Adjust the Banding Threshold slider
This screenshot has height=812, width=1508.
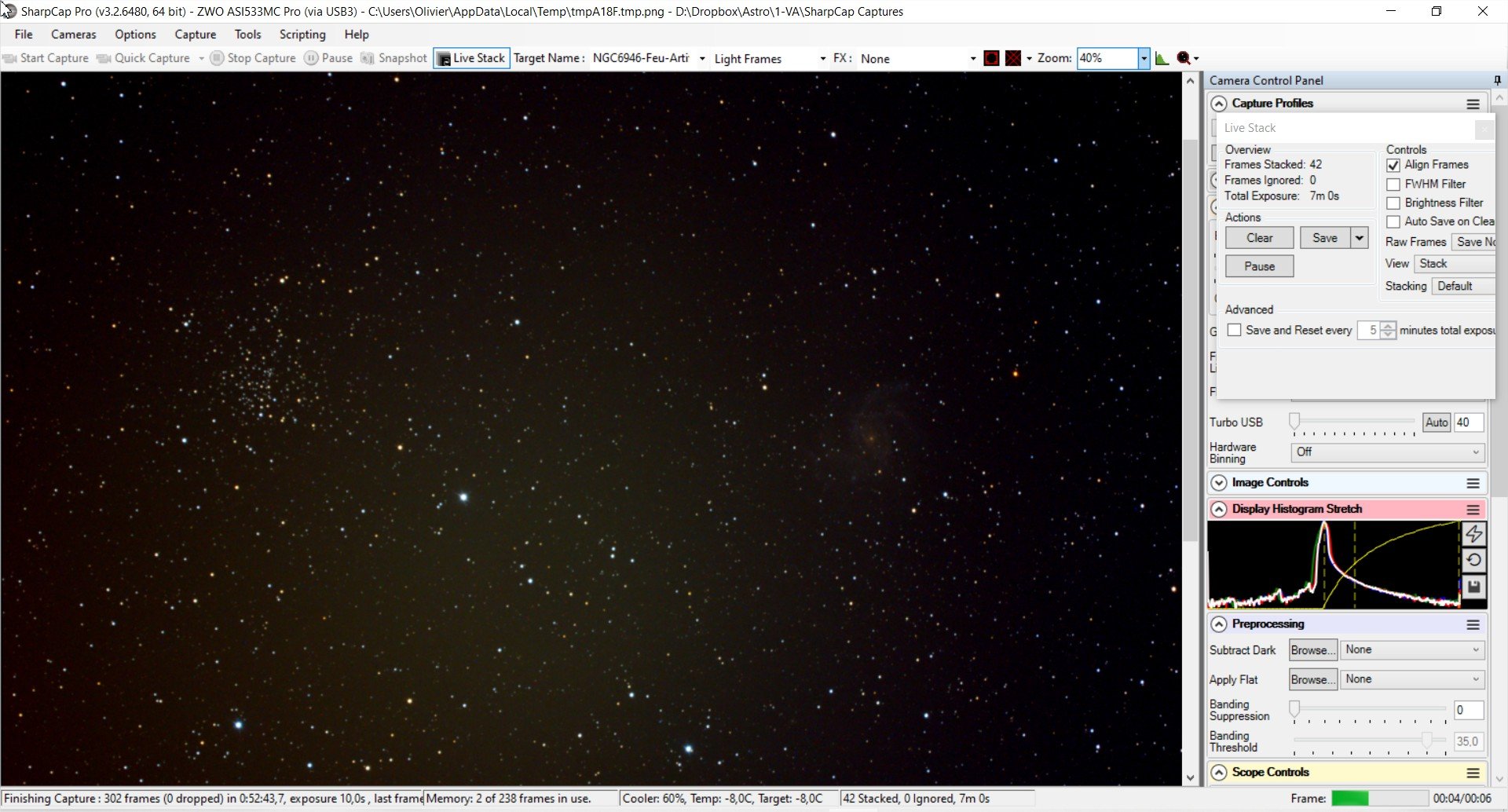point(1427,741)
